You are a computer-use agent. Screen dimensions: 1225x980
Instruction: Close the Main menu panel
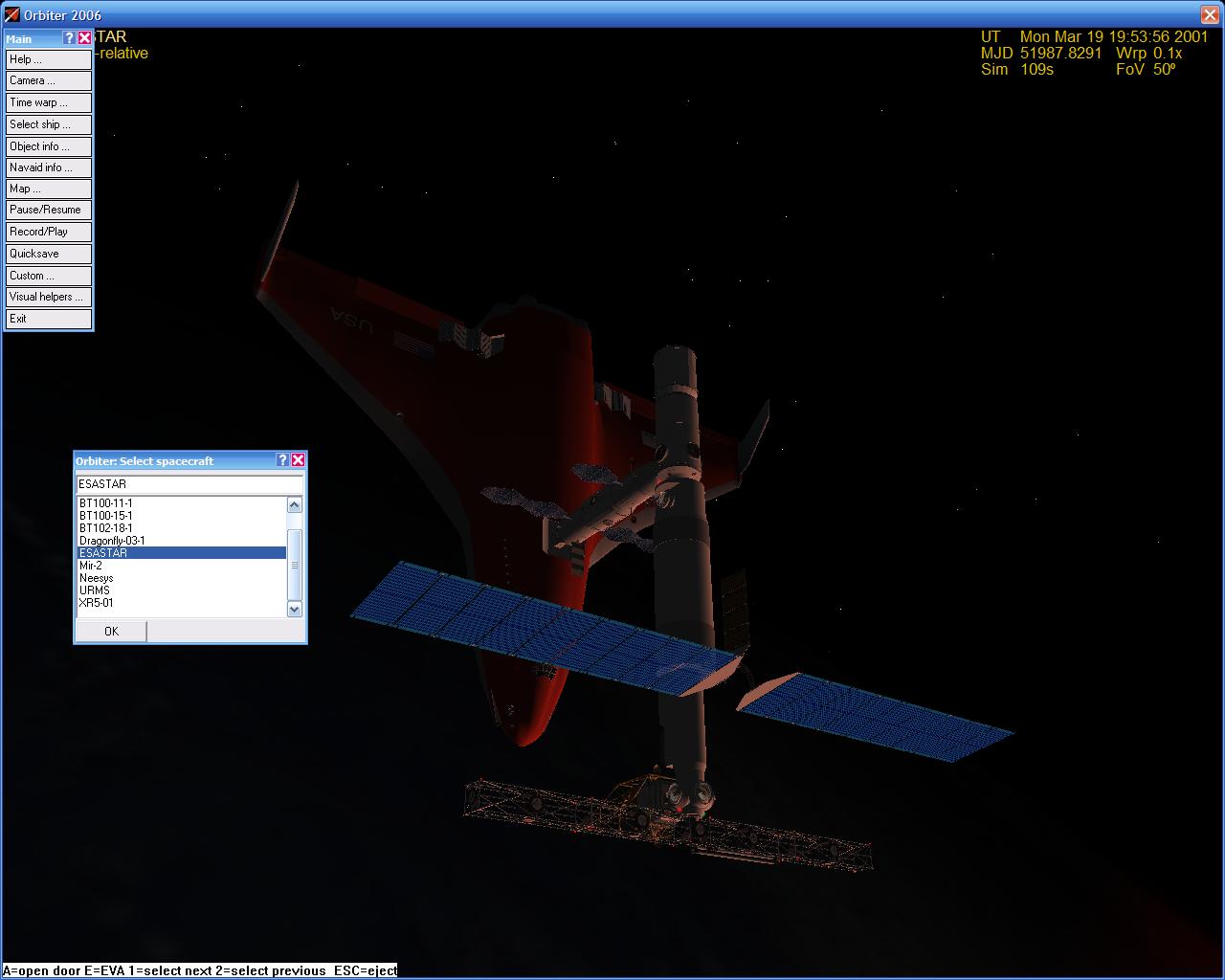click(x=84, y=38)
